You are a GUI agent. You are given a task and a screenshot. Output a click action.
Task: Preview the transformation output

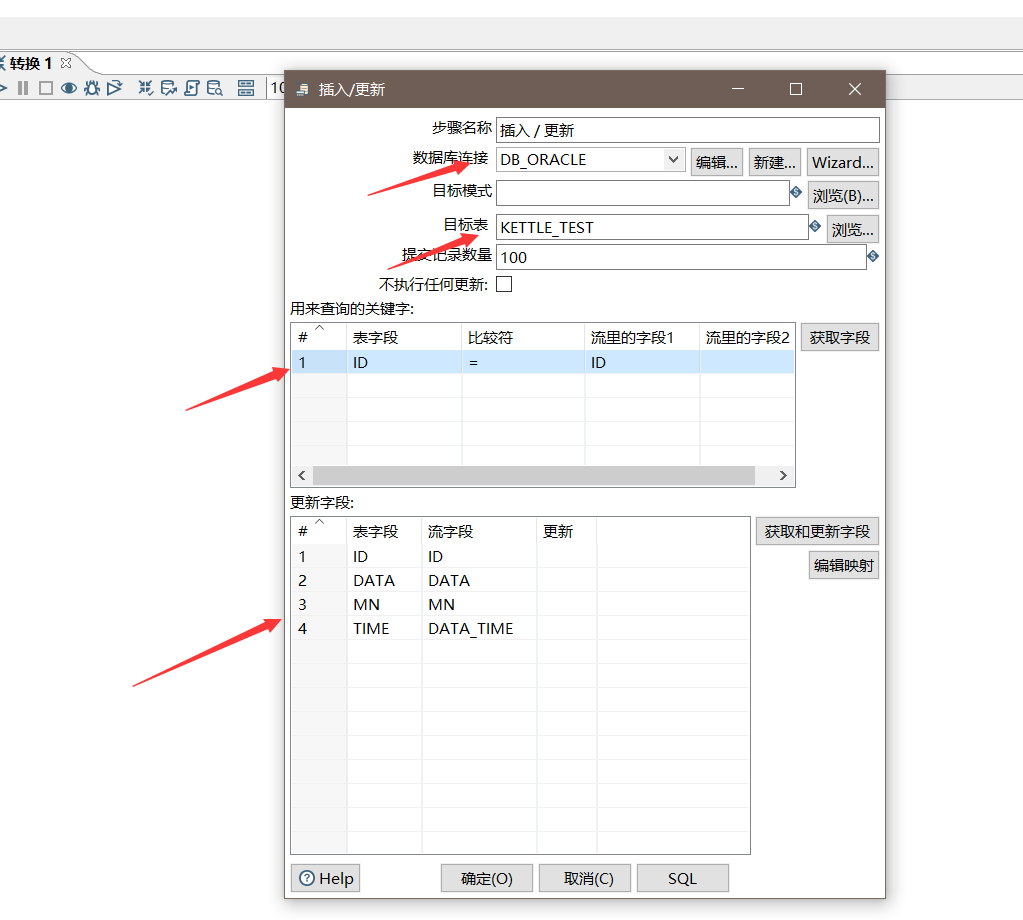[x=68, y=88]
